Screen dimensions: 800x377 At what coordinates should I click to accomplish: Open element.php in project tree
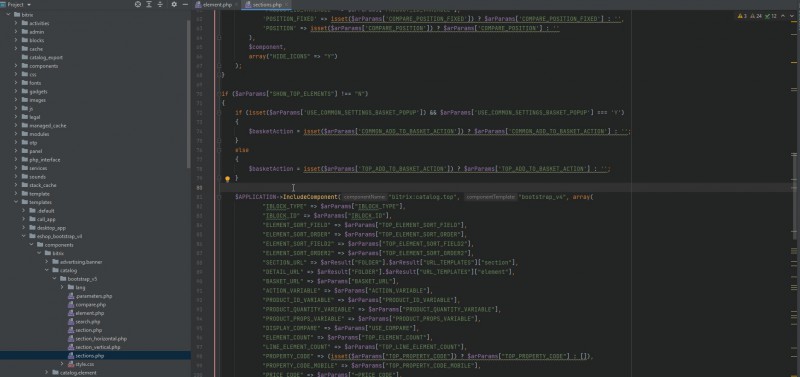86,313
